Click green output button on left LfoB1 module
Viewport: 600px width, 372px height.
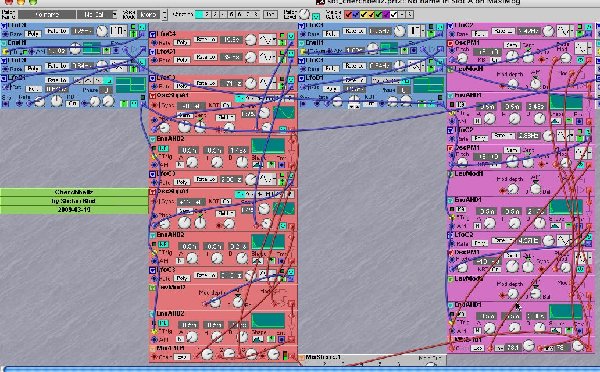tap(124, 104)
